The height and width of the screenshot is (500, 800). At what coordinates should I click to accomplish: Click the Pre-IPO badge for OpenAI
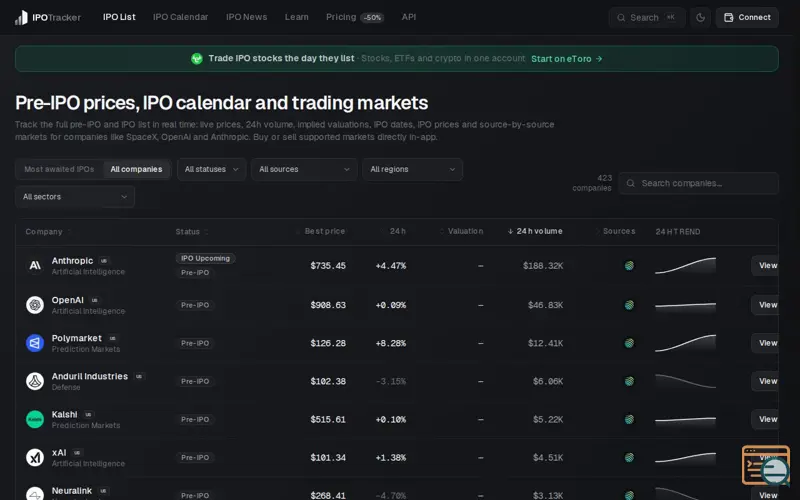[x=195, y=305]
